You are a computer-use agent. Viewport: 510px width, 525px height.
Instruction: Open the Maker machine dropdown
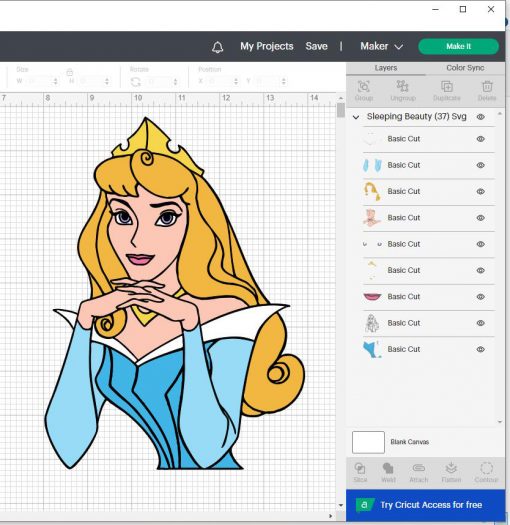(x=381, y=46)
